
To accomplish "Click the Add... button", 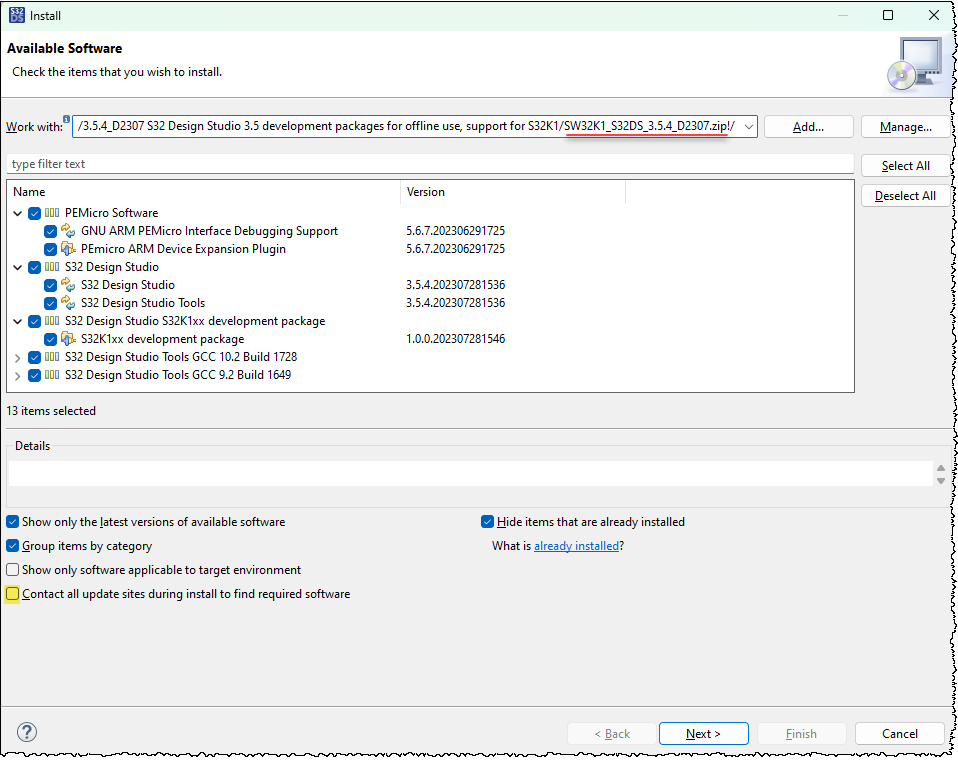I will pyautogui.click(x=808, y=127).
